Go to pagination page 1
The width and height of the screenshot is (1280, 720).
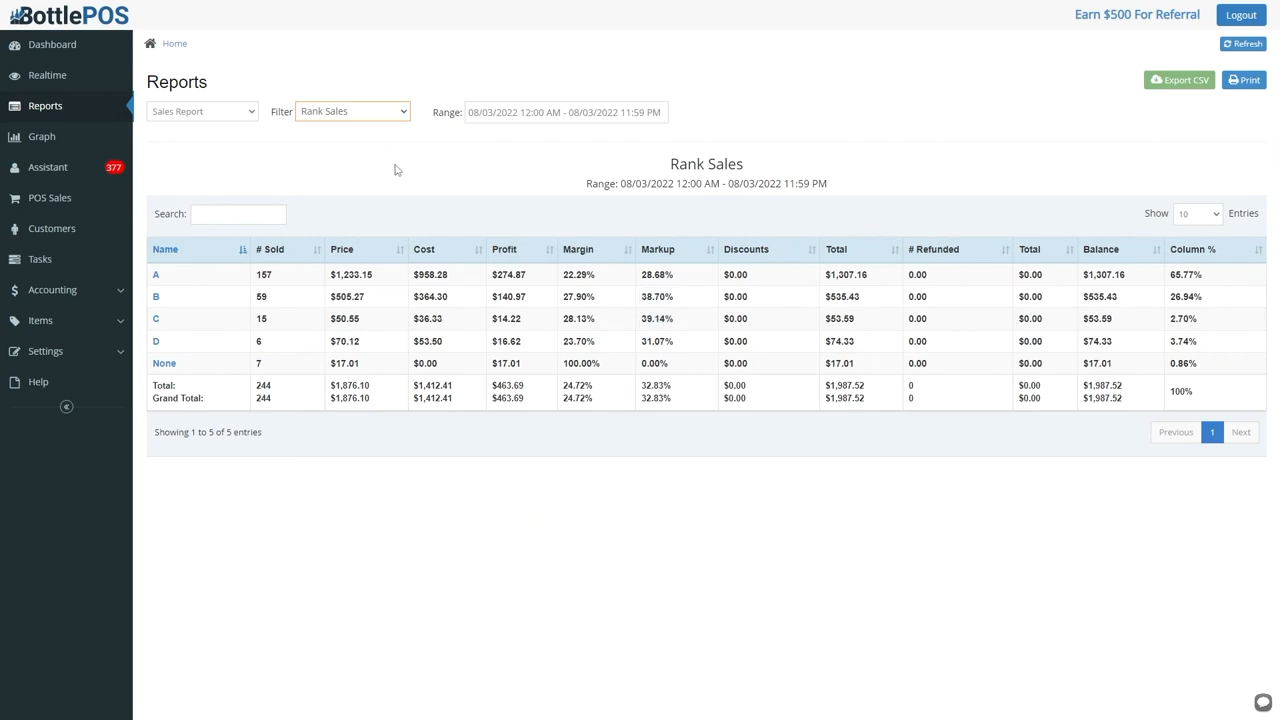pos(1212,433)
